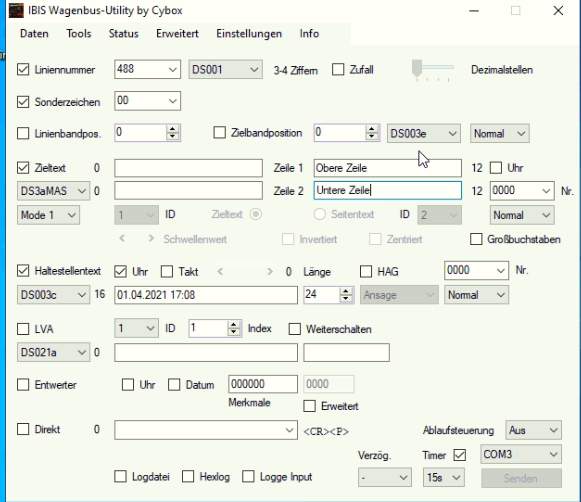Click the first empty Zieltext input field
The height and width of the screenshot is (502, 581).
(188, 168)
